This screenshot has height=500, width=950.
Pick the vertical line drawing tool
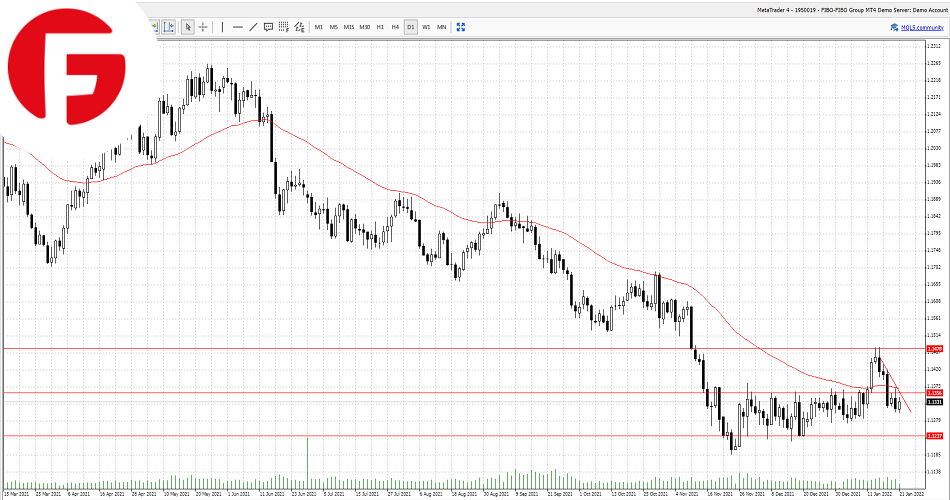pos(222,27)
